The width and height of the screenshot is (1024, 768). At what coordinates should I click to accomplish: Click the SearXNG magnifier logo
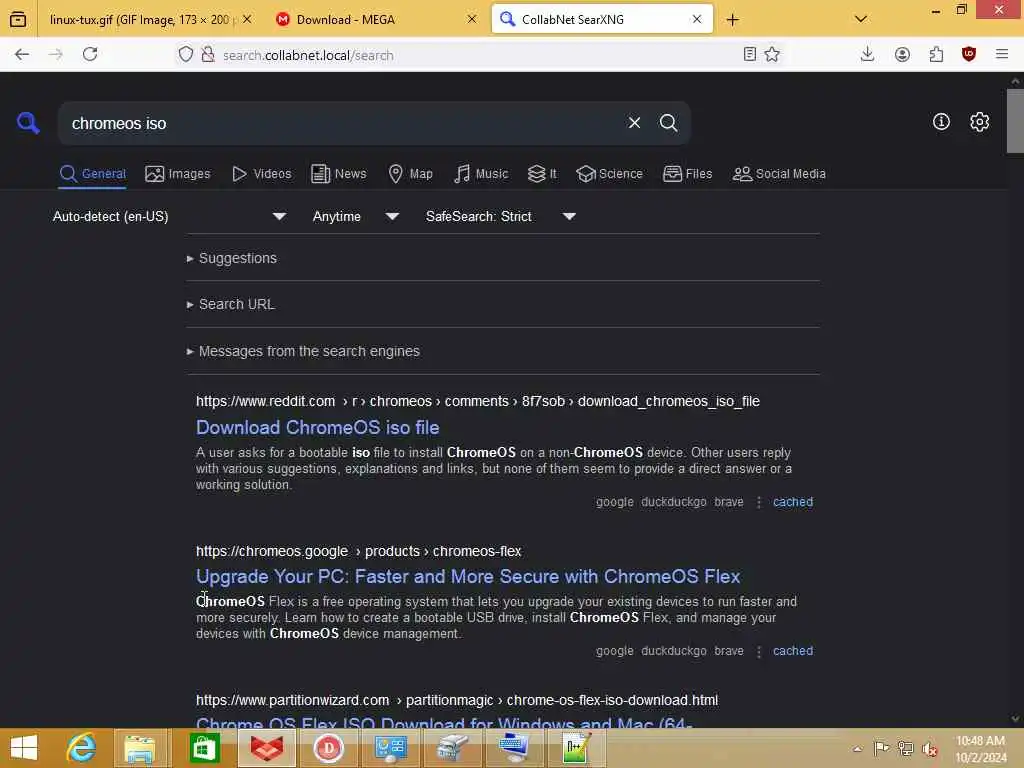pos(28,122)
